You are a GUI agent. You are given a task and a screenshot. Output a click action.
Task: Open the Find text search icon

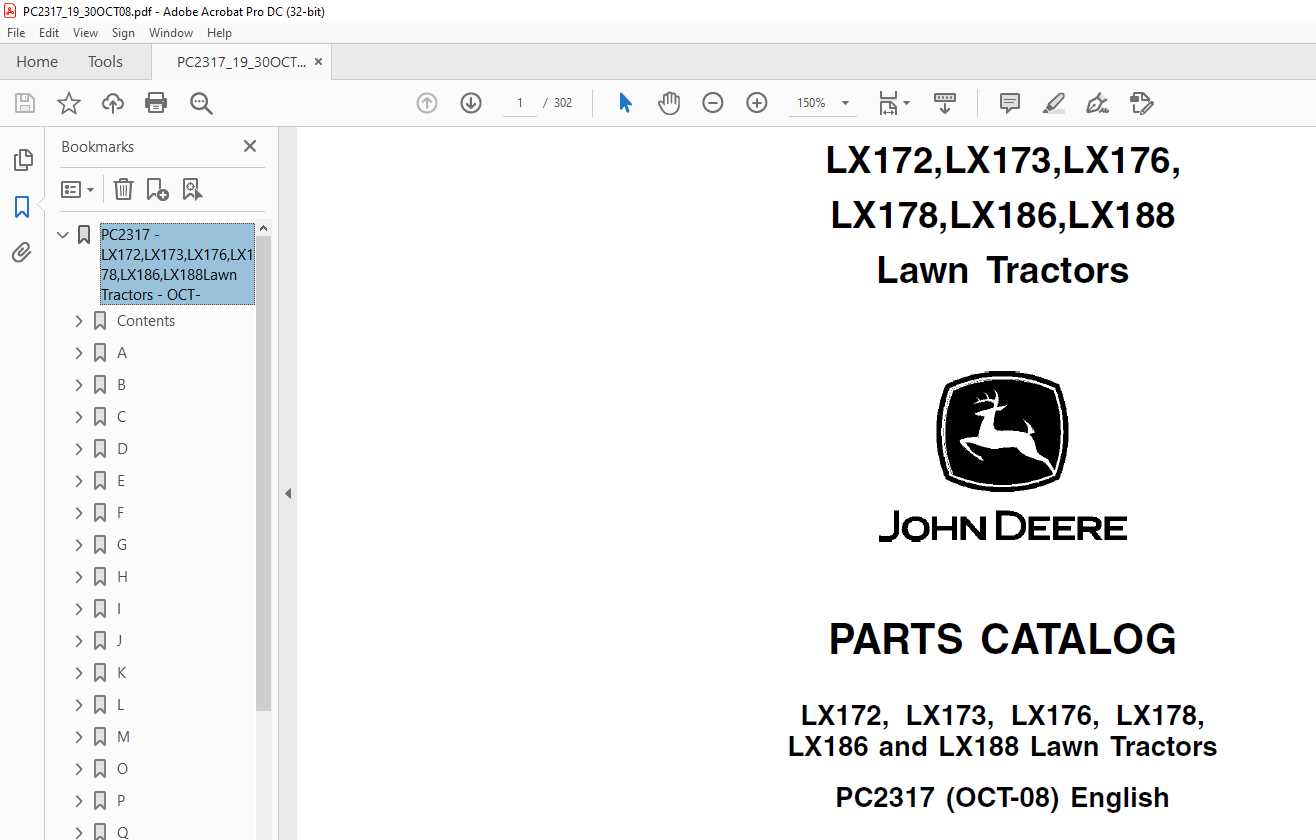tap(201, 103)
